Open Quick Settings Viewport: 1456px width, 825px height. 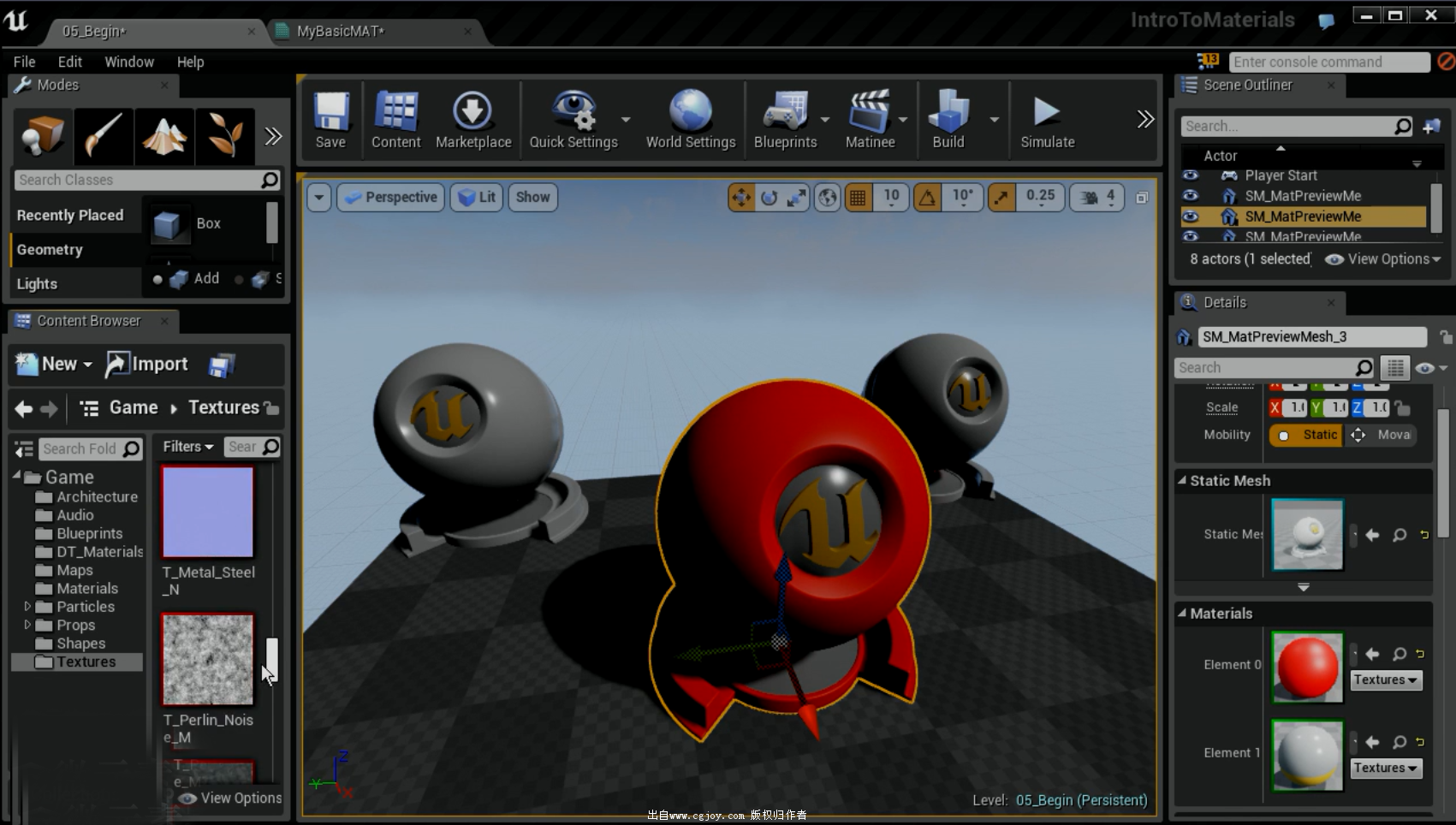(x=573, y=120)
